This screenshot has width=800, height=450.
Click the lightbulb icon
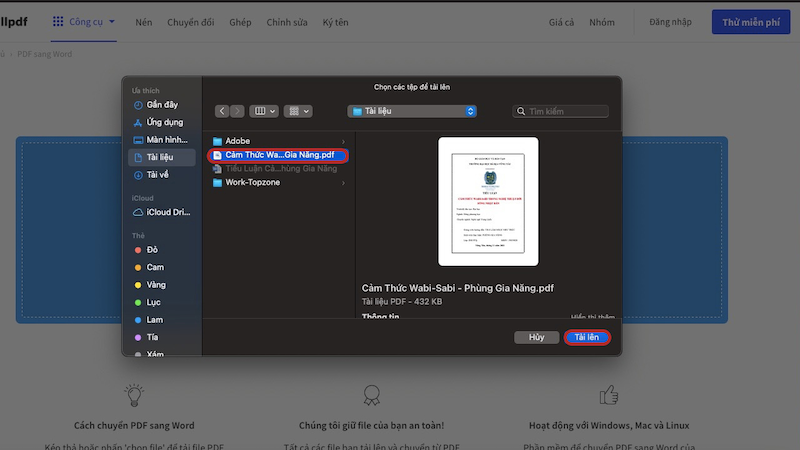point(134,395)
